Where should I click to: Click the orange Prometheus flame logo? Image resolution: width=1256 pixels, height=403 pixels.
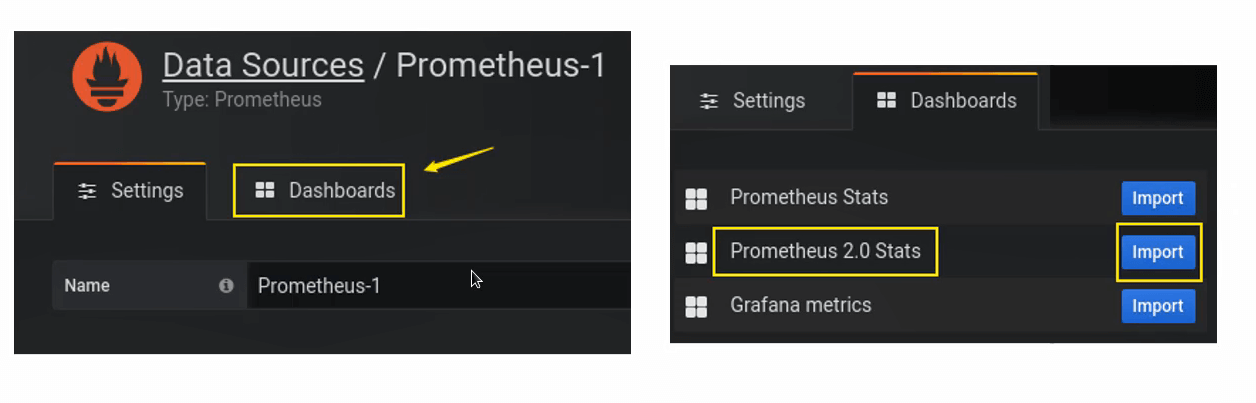pos(108,77)
